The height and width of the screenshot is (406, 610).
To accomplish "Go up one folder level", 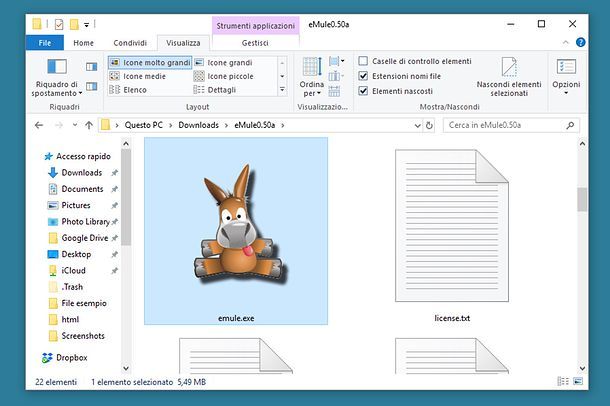I will click(x=89, y=125).
